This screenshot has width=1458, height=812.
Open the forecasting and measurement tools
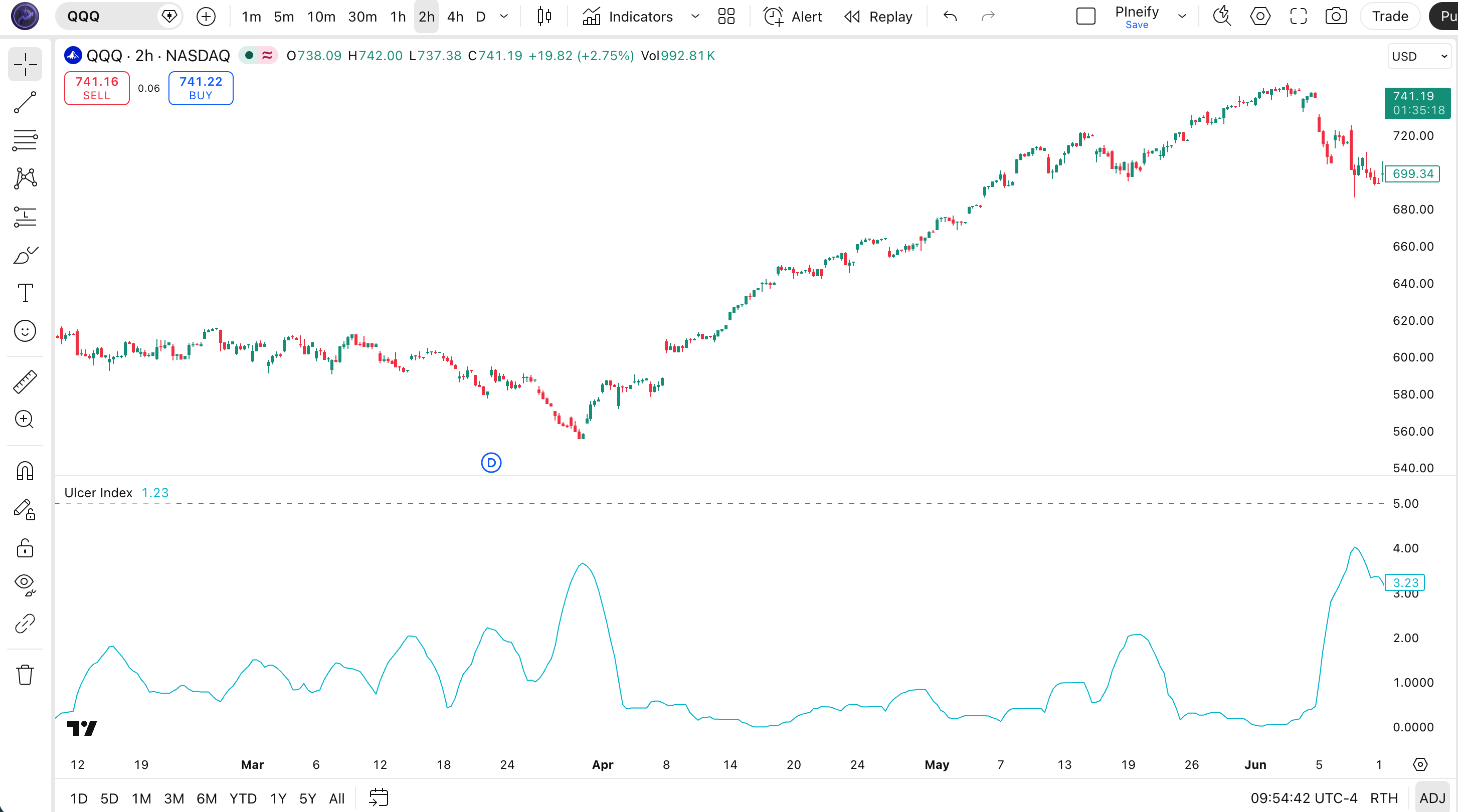pyautogui.click(x=25, y=217)
